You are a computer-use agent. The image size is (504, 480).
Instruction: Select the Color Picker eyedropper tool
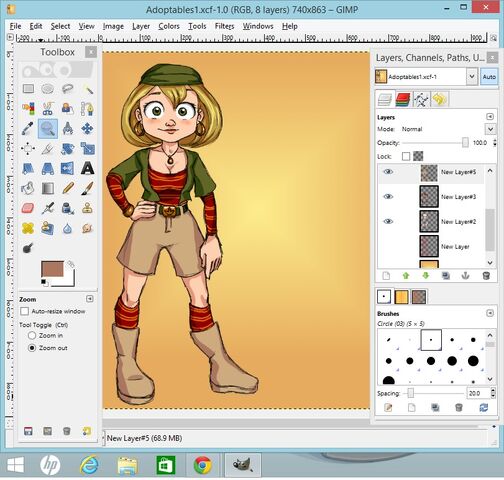coord(28,129)
